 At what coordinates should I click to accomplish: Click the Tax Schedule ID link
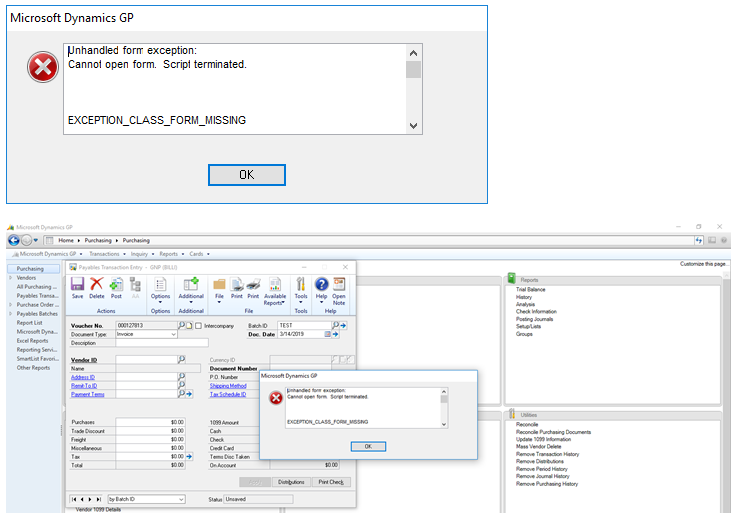(228, 394)
